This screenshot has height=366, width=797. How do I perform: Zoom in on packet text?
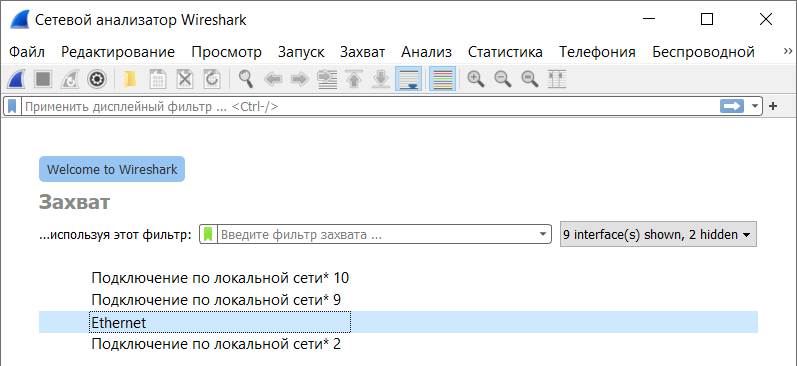(x=476, y=79)
